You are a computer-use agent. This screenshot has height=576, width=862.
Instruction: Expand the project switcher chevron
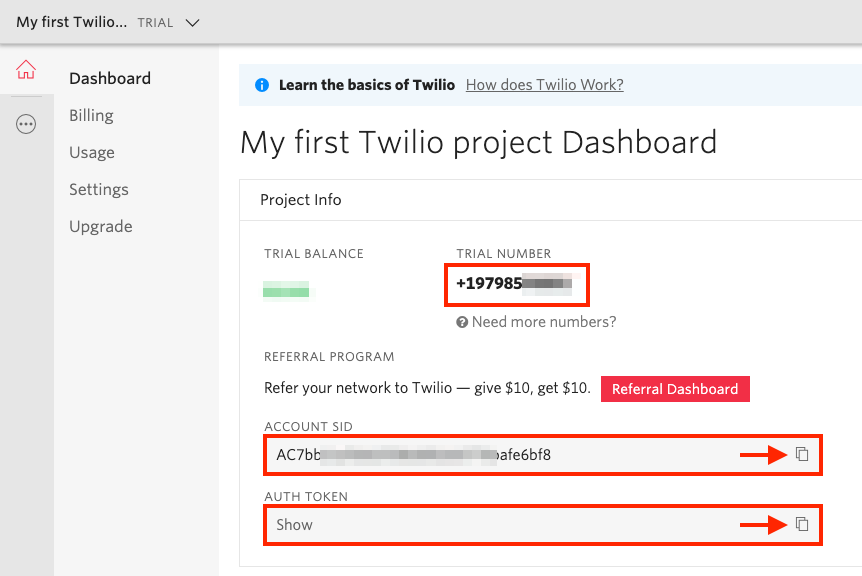(192, 23)
